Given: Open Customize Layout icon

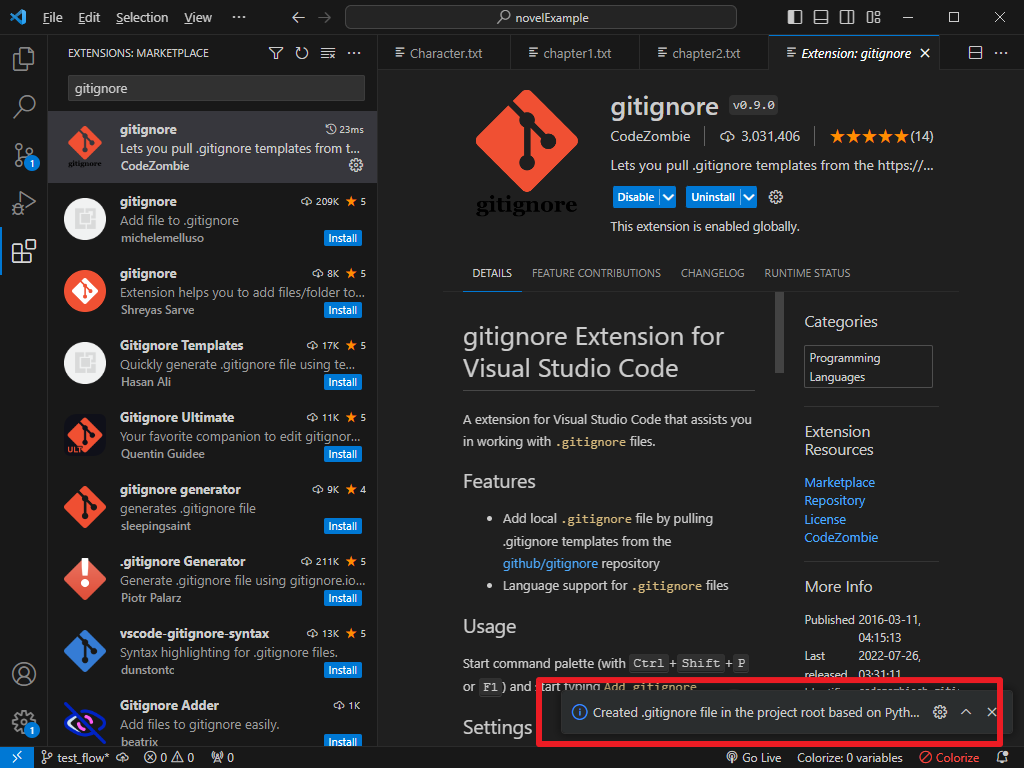Looking at the screenshot, I should 873,17.
